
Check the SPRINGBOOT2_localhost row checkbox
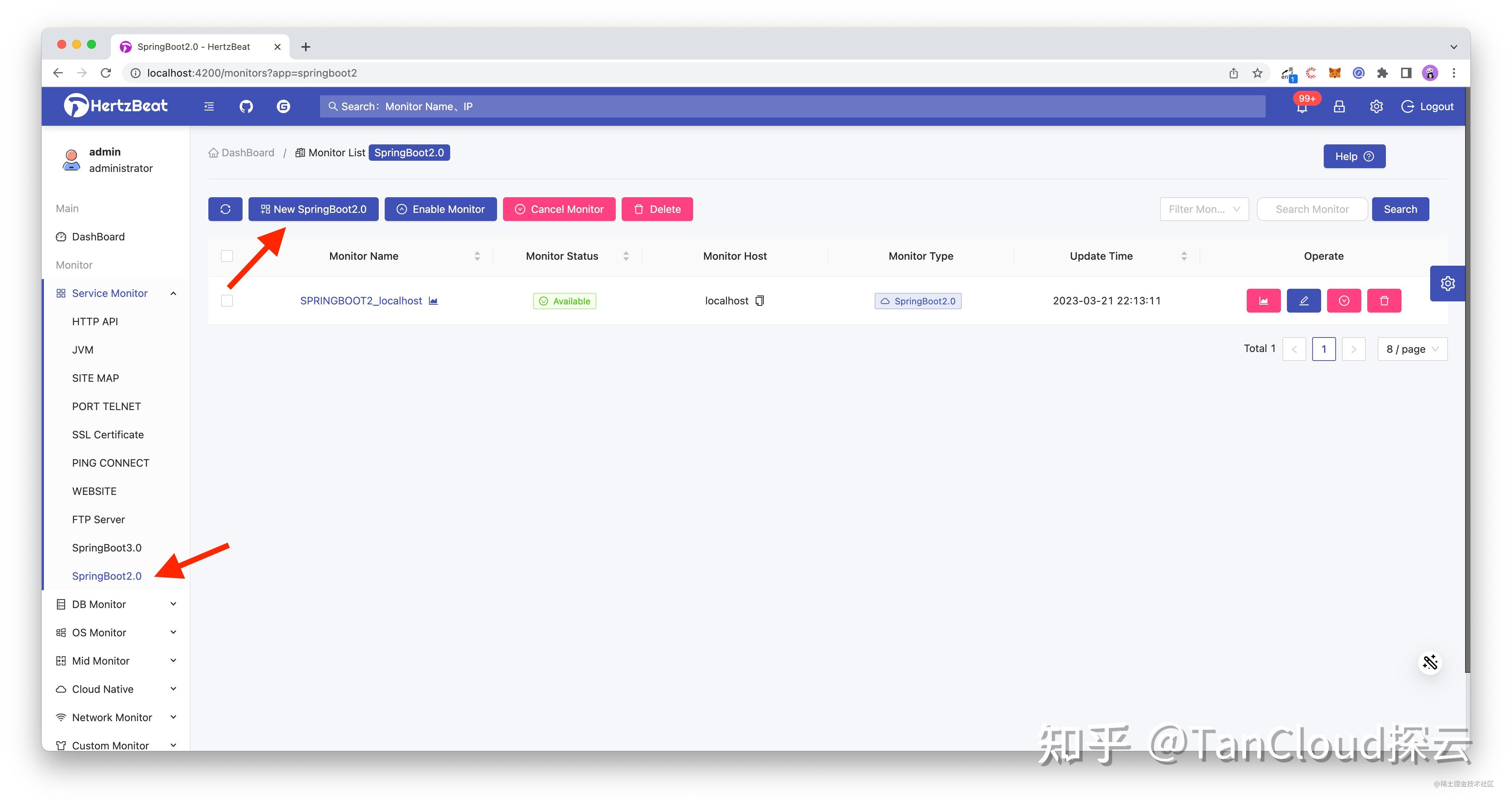tap(227, 301)
